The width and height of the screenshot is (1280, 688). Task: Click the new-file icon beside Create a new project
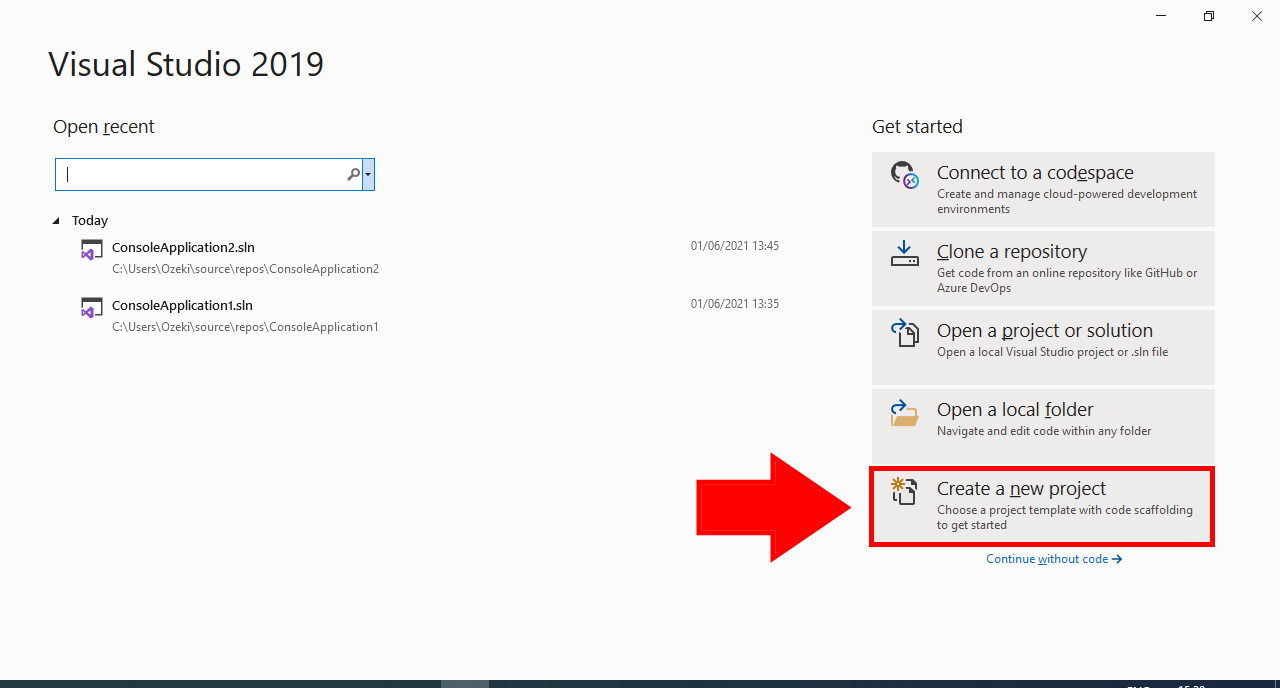[904, 491]
